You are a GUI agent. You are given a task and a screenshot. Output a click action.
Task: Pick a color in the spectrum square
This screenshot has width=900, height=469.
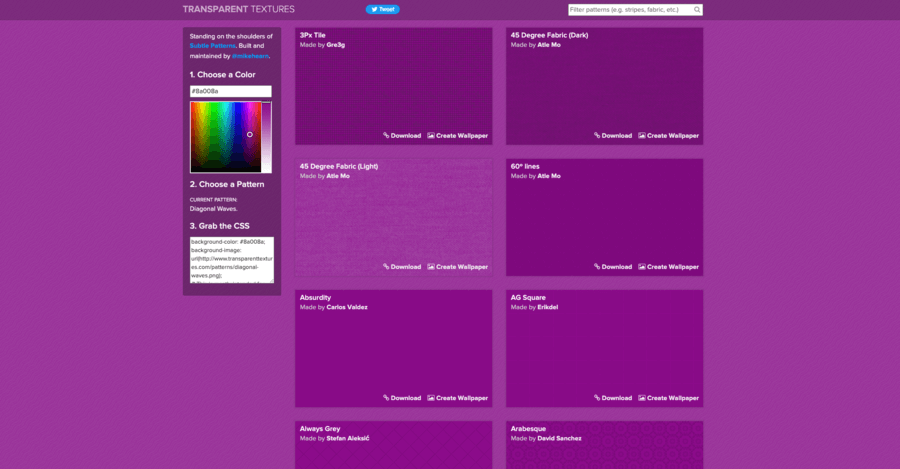[x=226, y=137]
